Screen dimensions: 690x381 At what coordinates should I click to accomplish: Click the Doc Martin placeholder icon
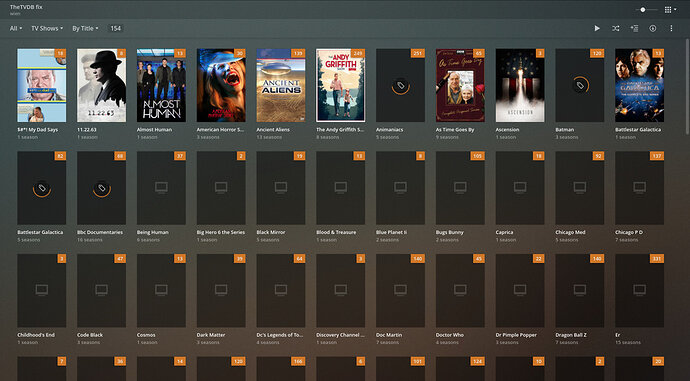point(400,290)
